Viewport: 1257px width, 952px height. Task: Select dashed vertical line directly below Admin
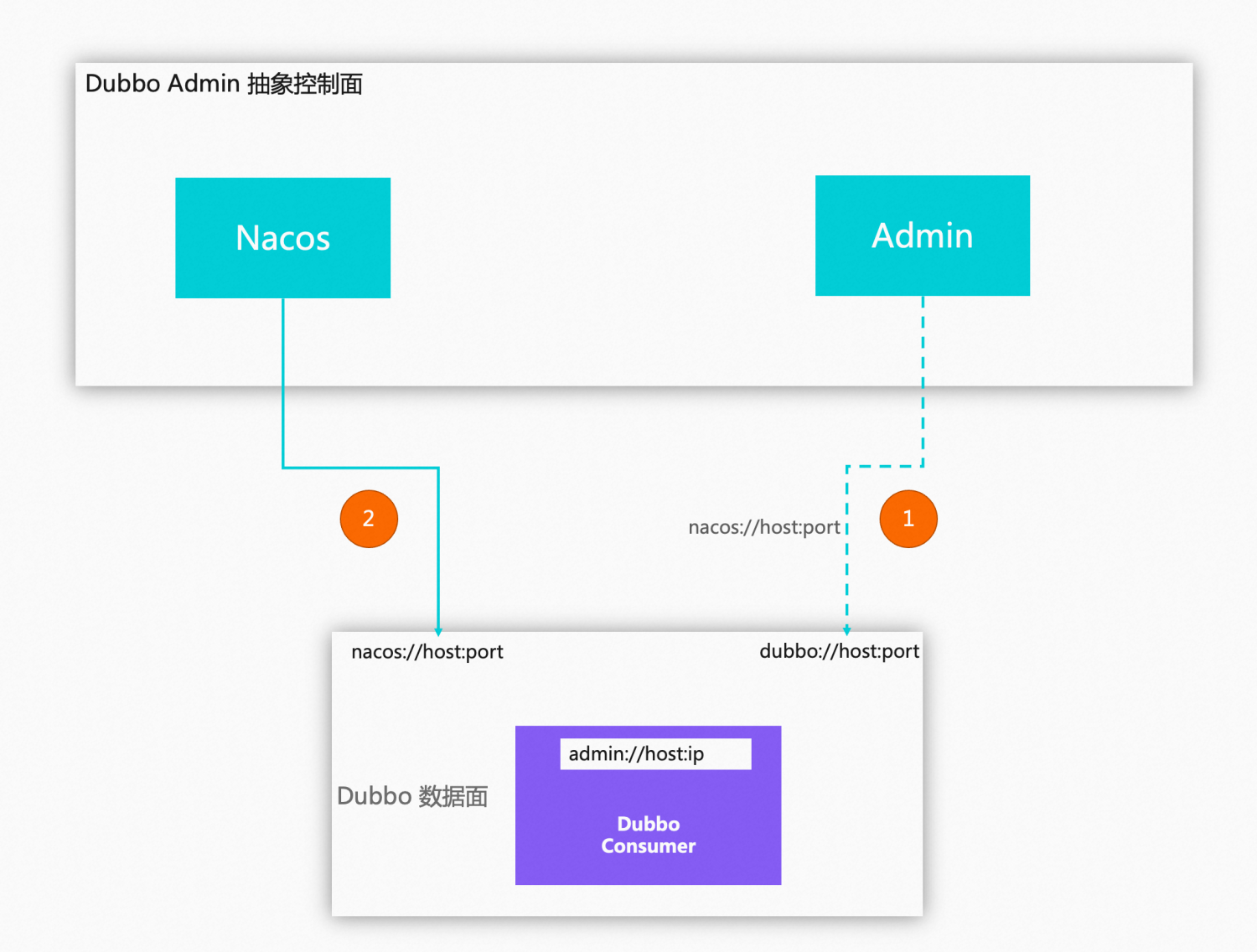(923, 377)
